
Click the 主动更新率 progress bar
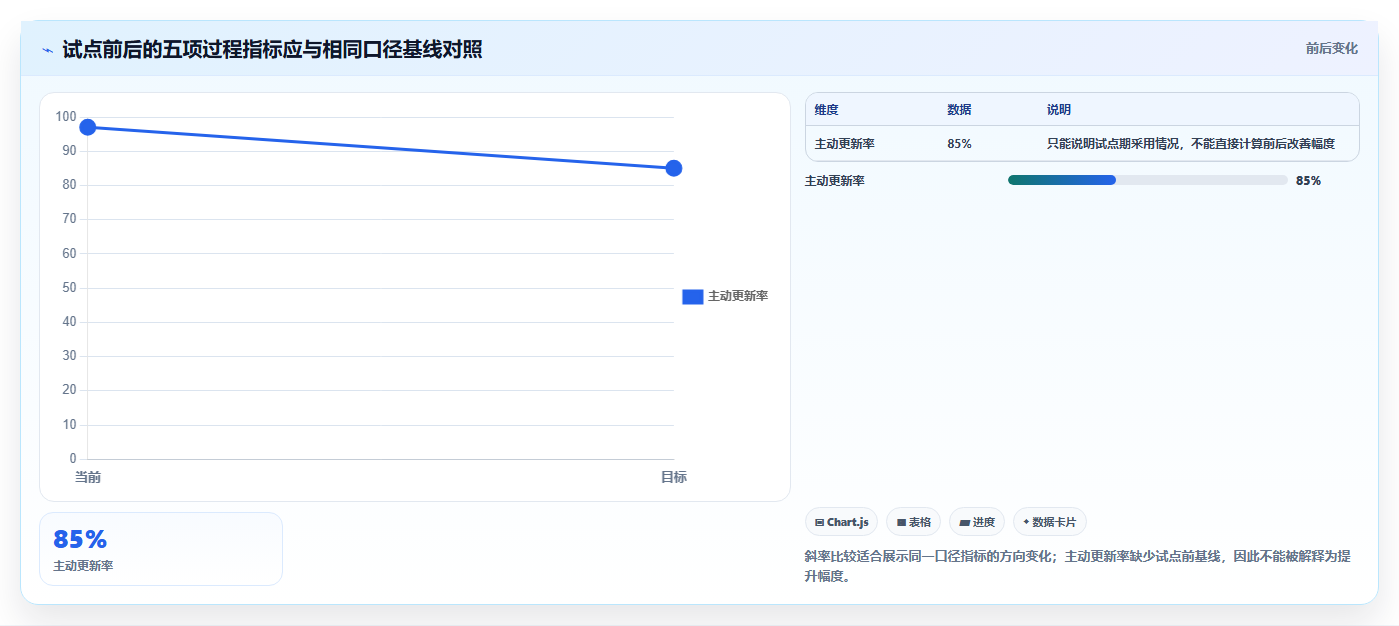click(x=1147, y=180)
